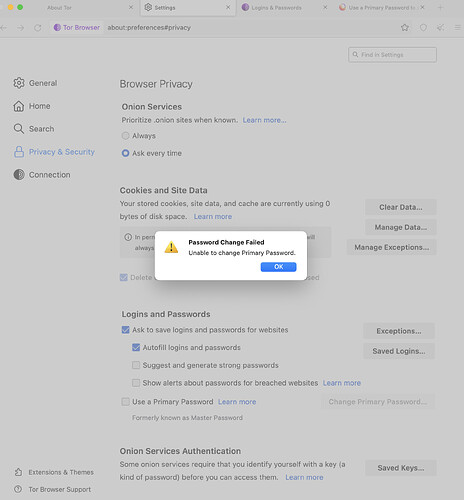Image resolution: width=464 pixels, height=500 pixels.
Task: Open the Connection settings category
Action: (x=42, y=175)
